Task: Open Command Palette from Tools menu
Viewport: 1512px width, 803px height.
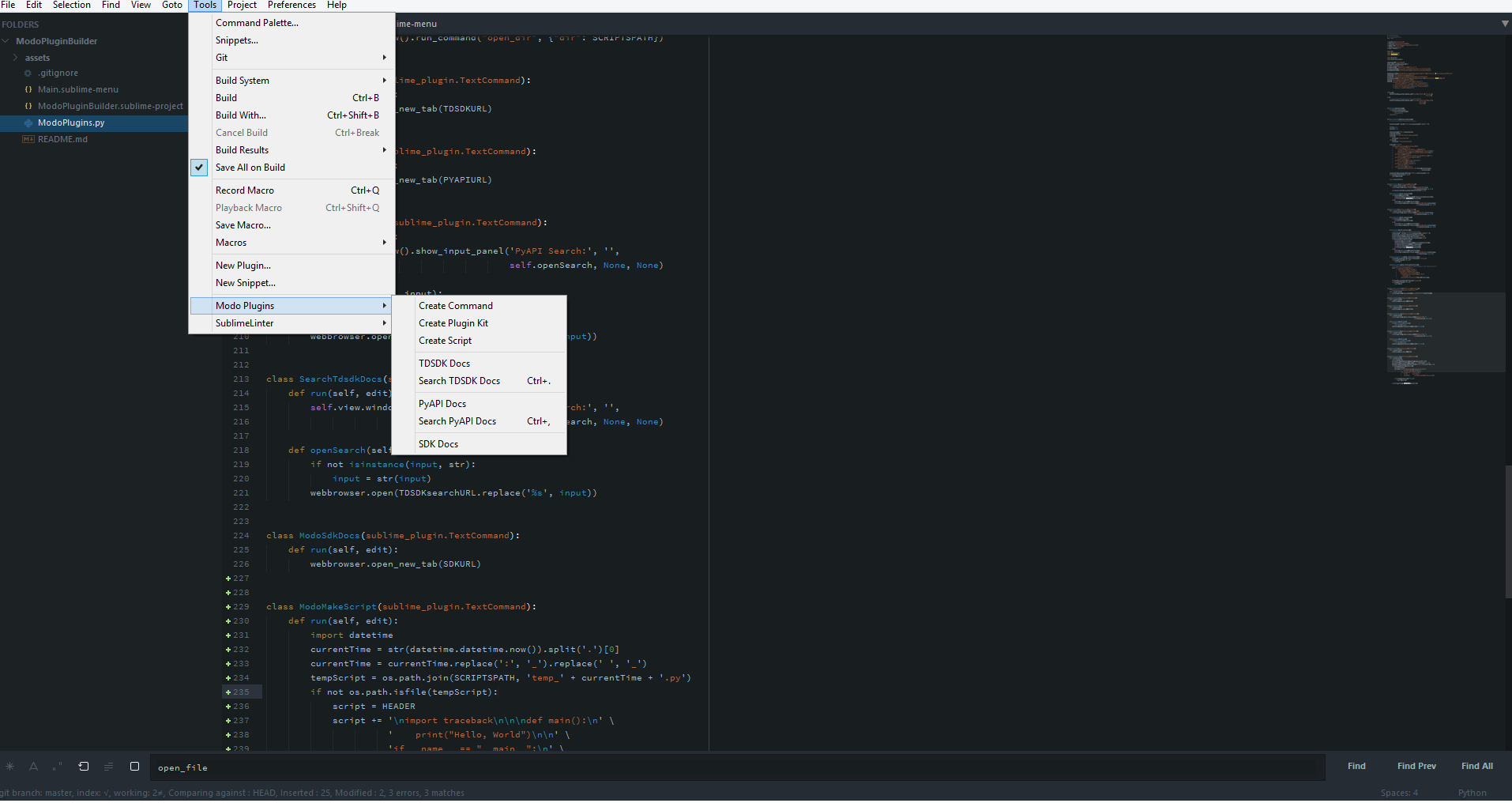Action: click(291, 23)
